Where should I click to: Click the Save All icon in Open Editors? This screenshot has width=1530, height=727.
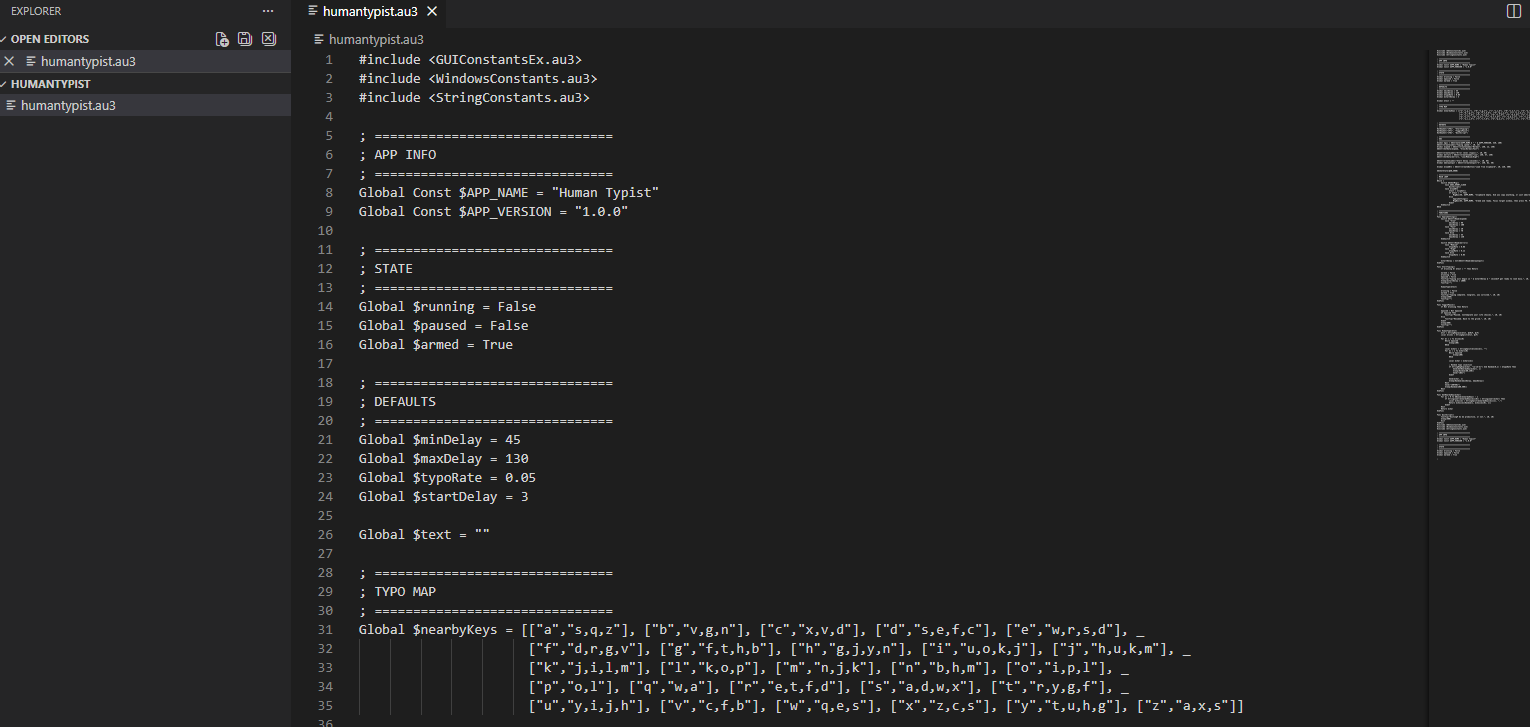(x=245, y=39)
